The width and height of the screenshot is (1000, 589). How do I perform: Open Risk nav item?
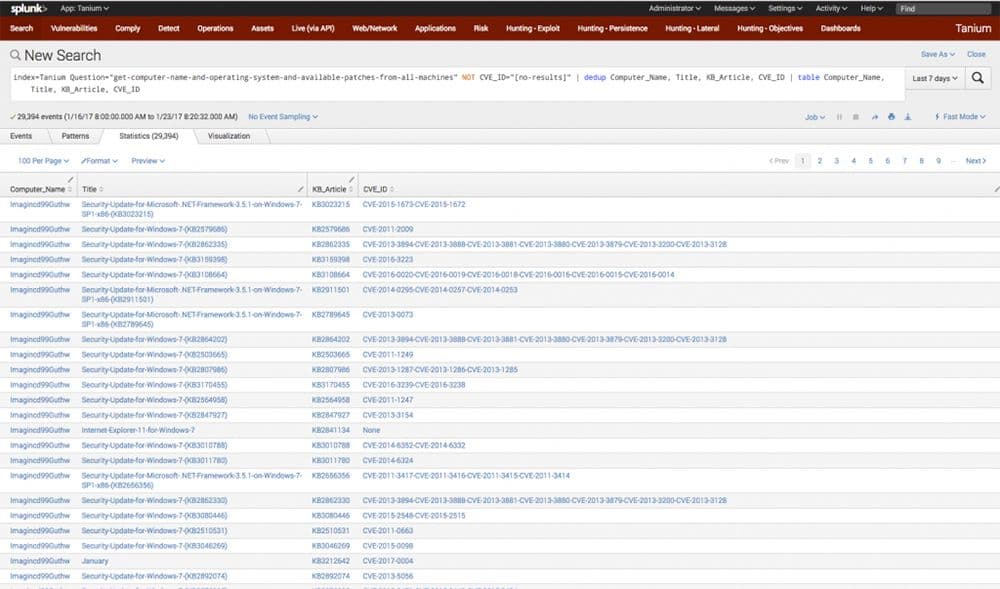[481, 29]
